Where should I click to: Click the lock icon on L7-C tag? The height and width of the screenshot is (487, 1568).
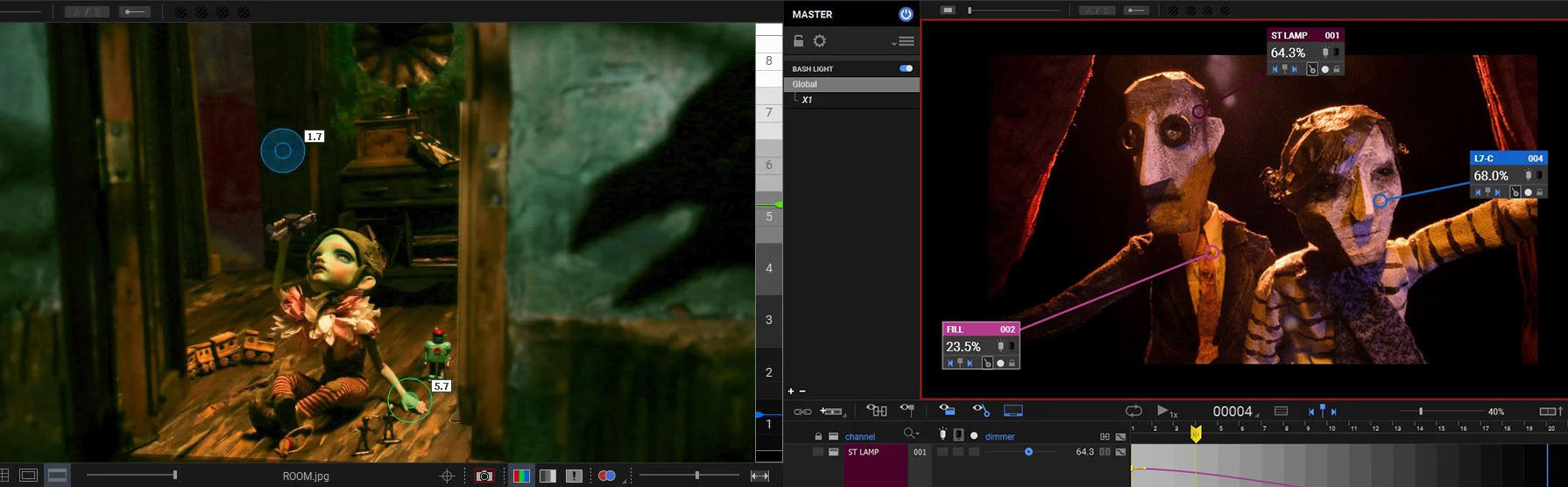(1539, 193)
